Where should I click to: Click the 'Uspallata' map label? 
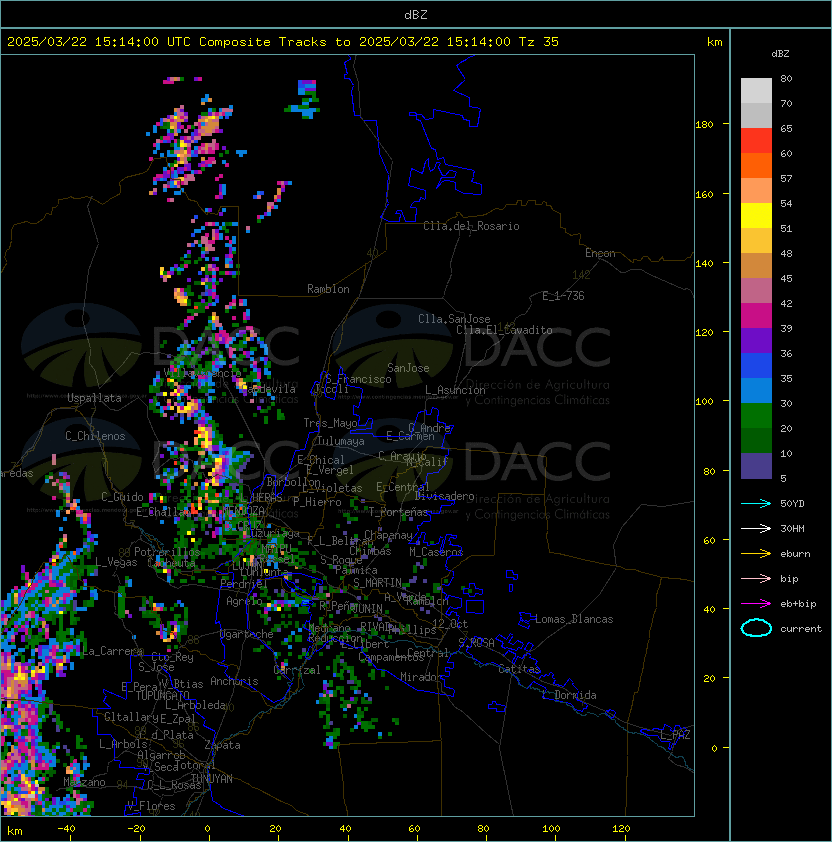(x=94, y=398)
